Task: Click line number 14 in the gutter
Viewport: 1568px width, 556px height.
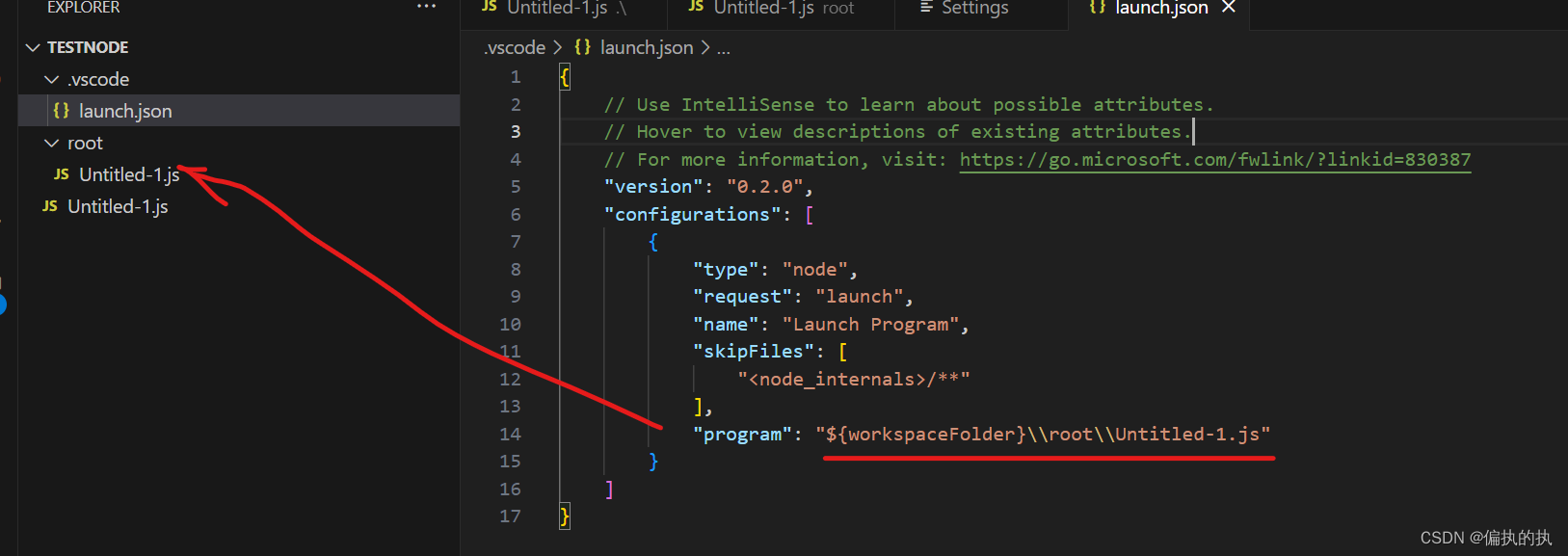Action: click(x=510, y=434)
